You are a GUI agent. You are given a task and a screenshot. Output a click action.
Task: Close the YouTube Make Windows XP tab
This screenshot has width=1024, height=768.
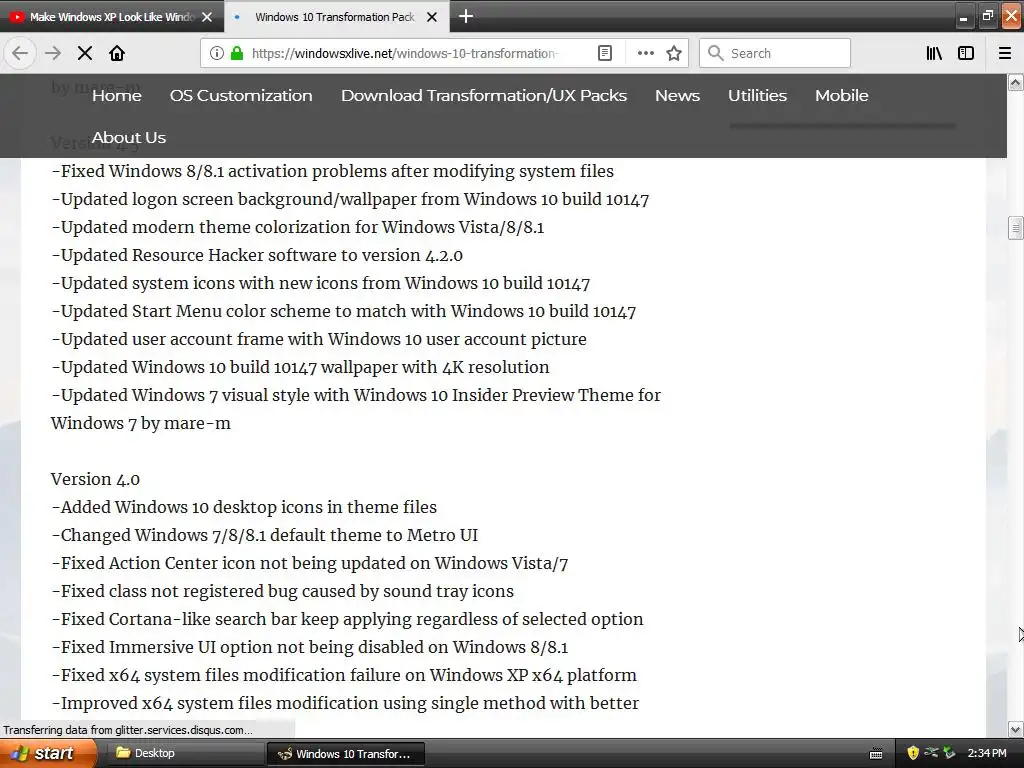coord(207,17)
